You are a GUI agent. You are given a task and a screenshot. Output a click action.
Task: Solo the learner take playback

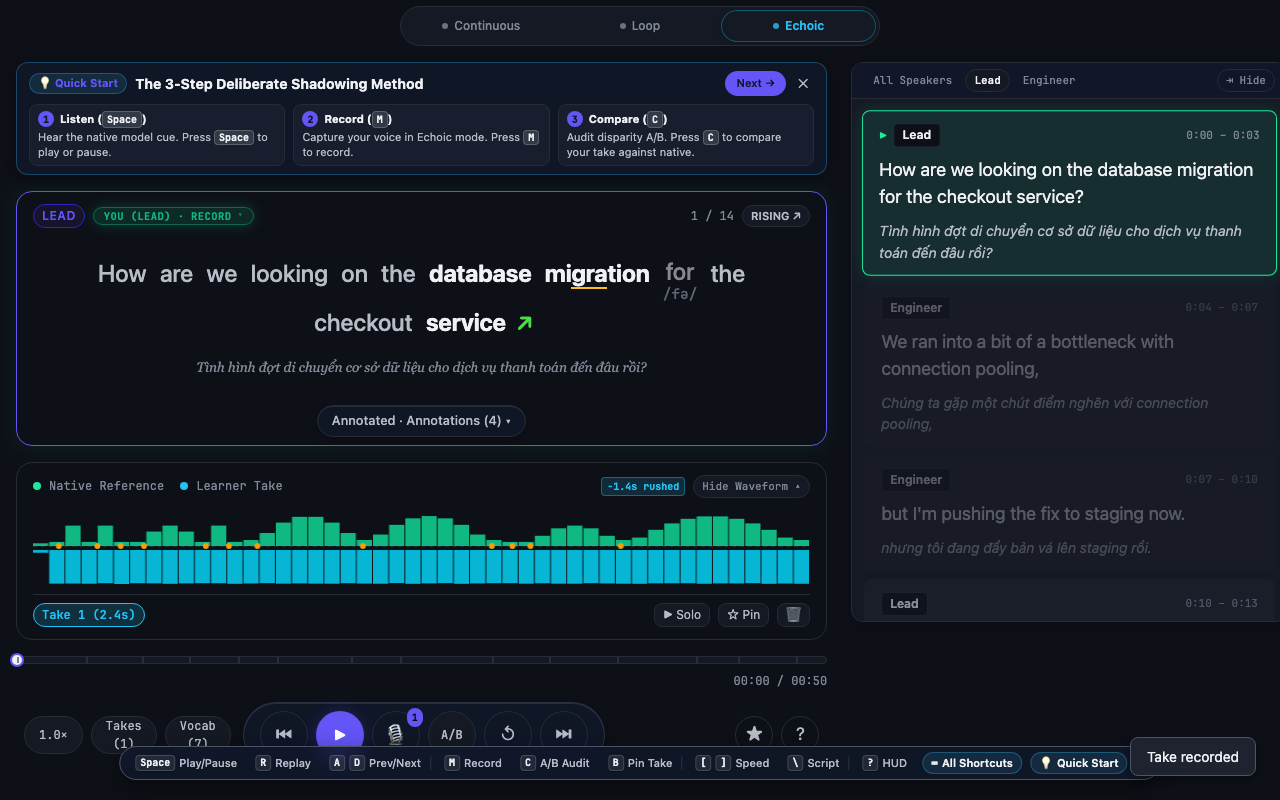coord(682,615)
